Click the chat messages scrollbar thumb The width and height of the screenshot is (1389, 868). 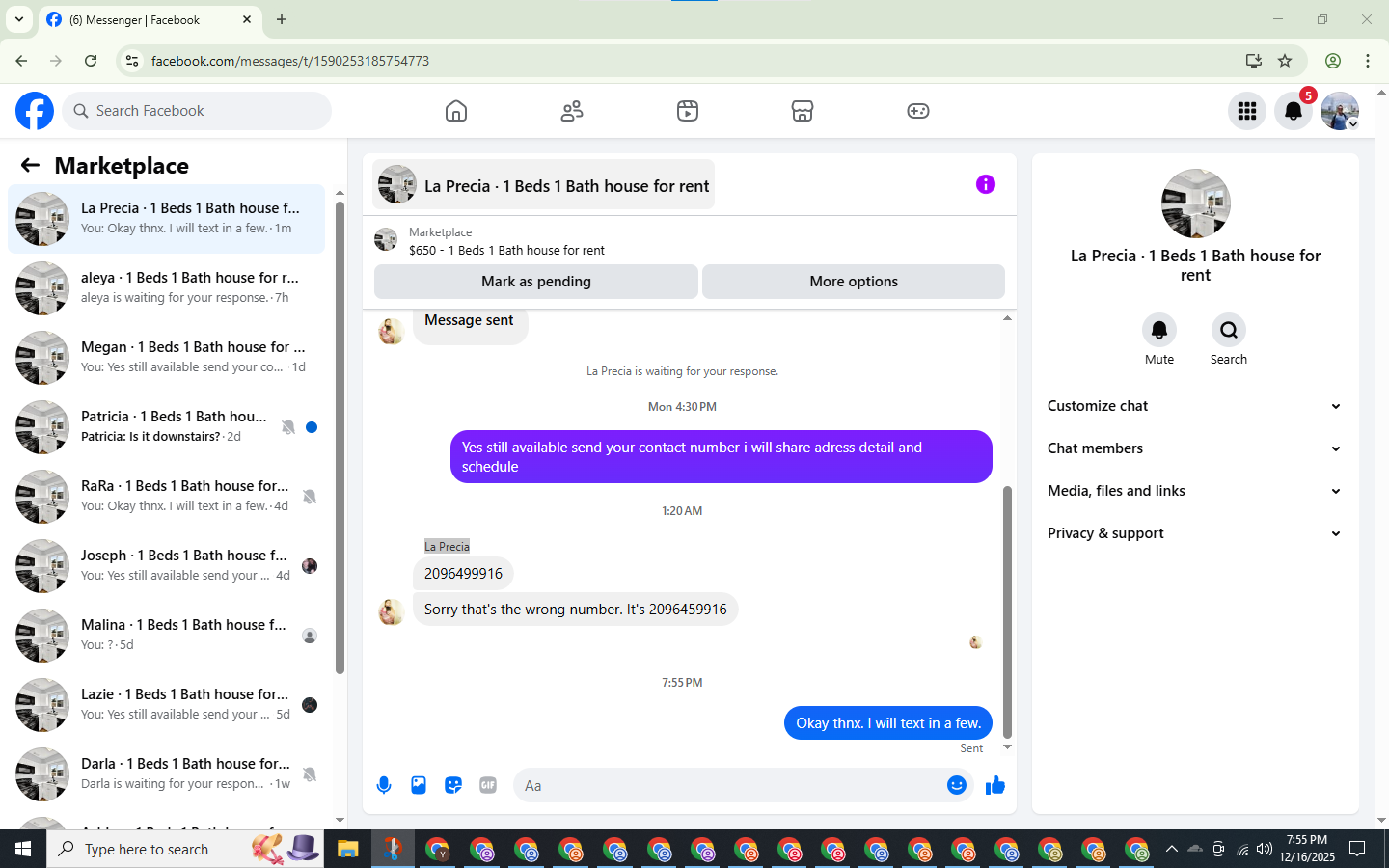[x=1007, y=611]
